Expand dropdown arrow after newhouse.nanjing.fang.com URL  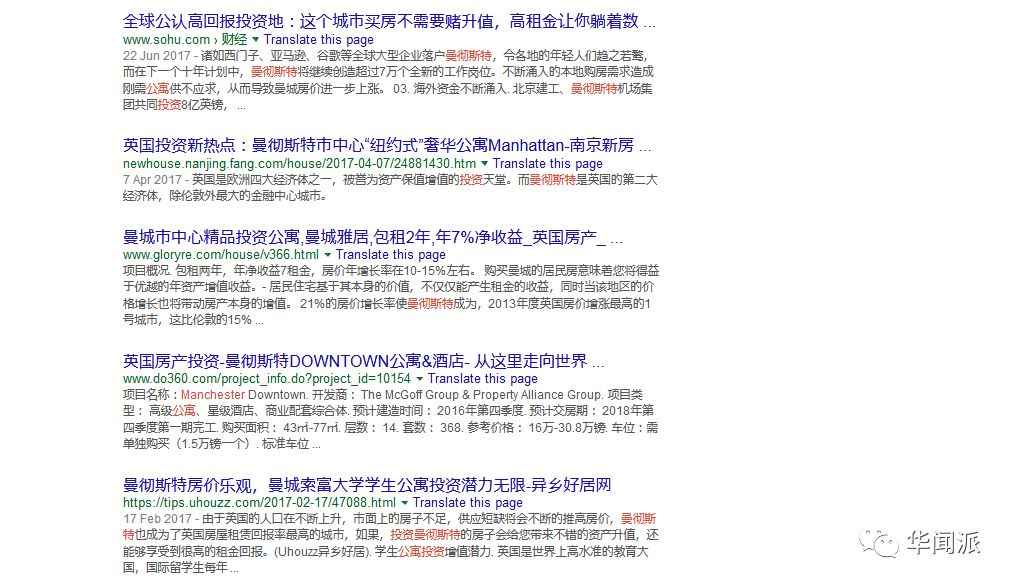pos(485,164)
